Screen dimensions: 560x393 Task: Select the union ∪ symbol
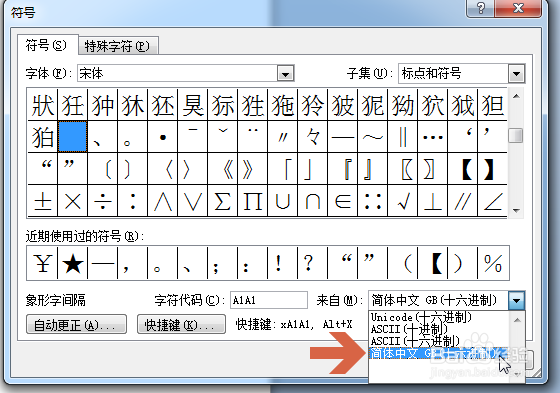tap(282, 201)
